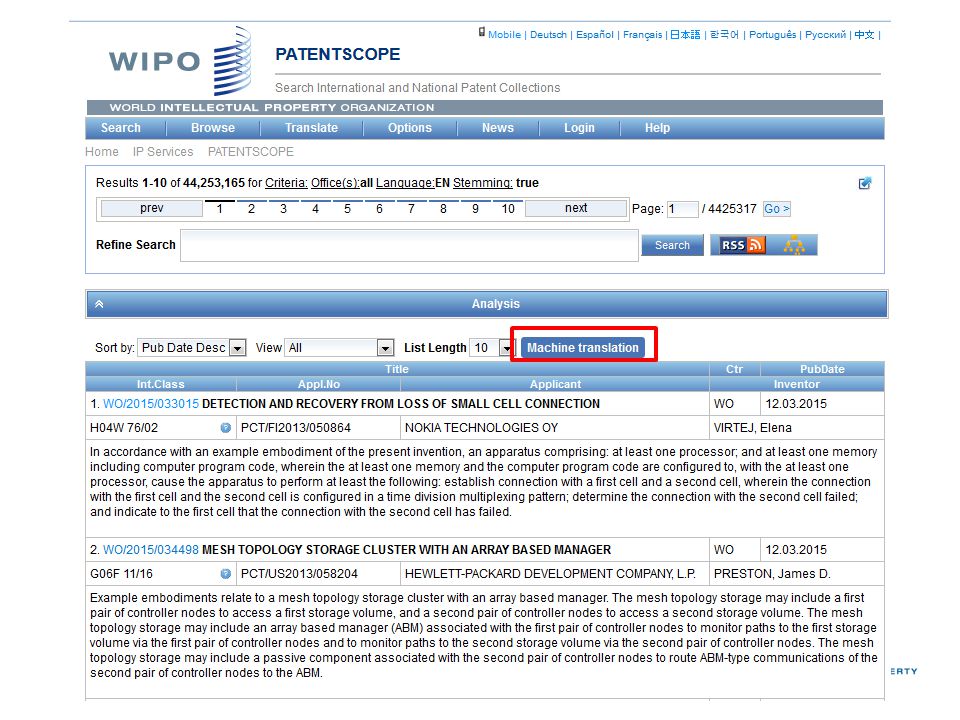The image size is (960, 720).
Task: Click the Home breadcrumb link
Action: [x=102, y=152]
